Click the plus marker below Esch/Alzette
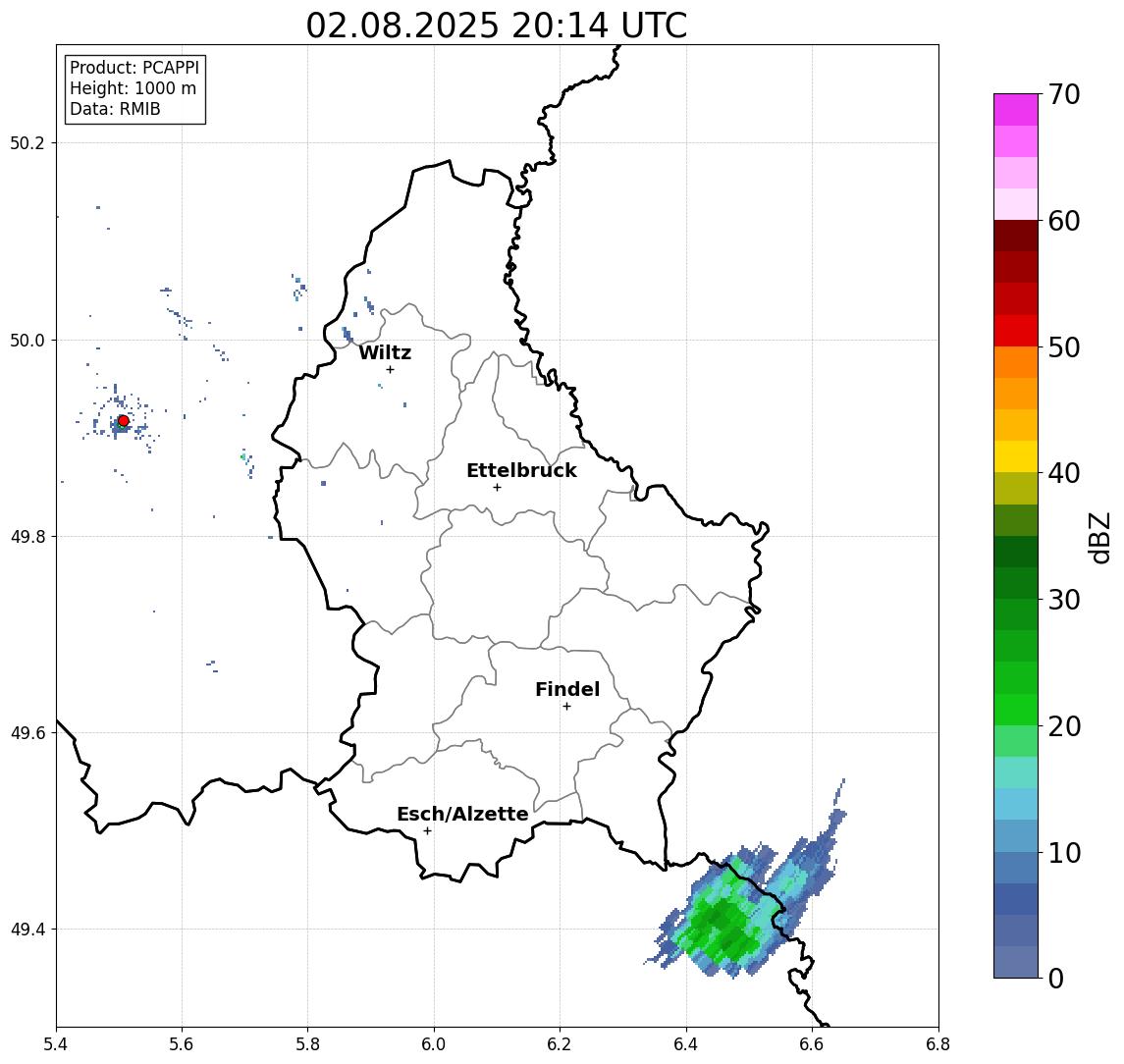 [x=427, y=831]
